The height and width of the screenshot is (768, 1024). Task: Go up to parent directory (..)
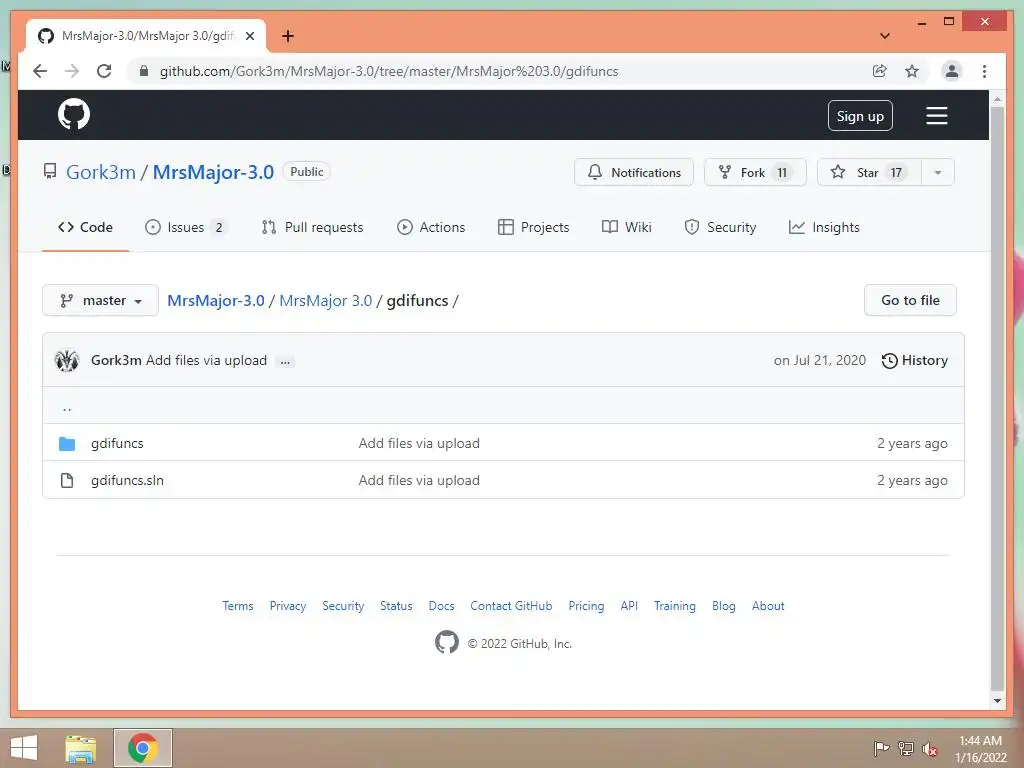(x=67, y=408)
